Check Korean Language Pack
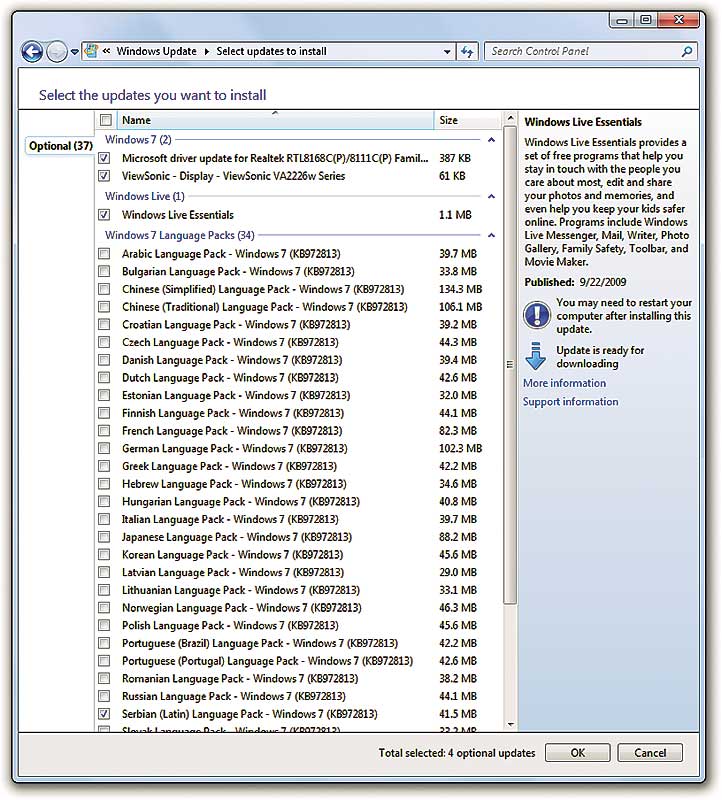This screenshot has height=800, width=722. (x=104, y=555)
